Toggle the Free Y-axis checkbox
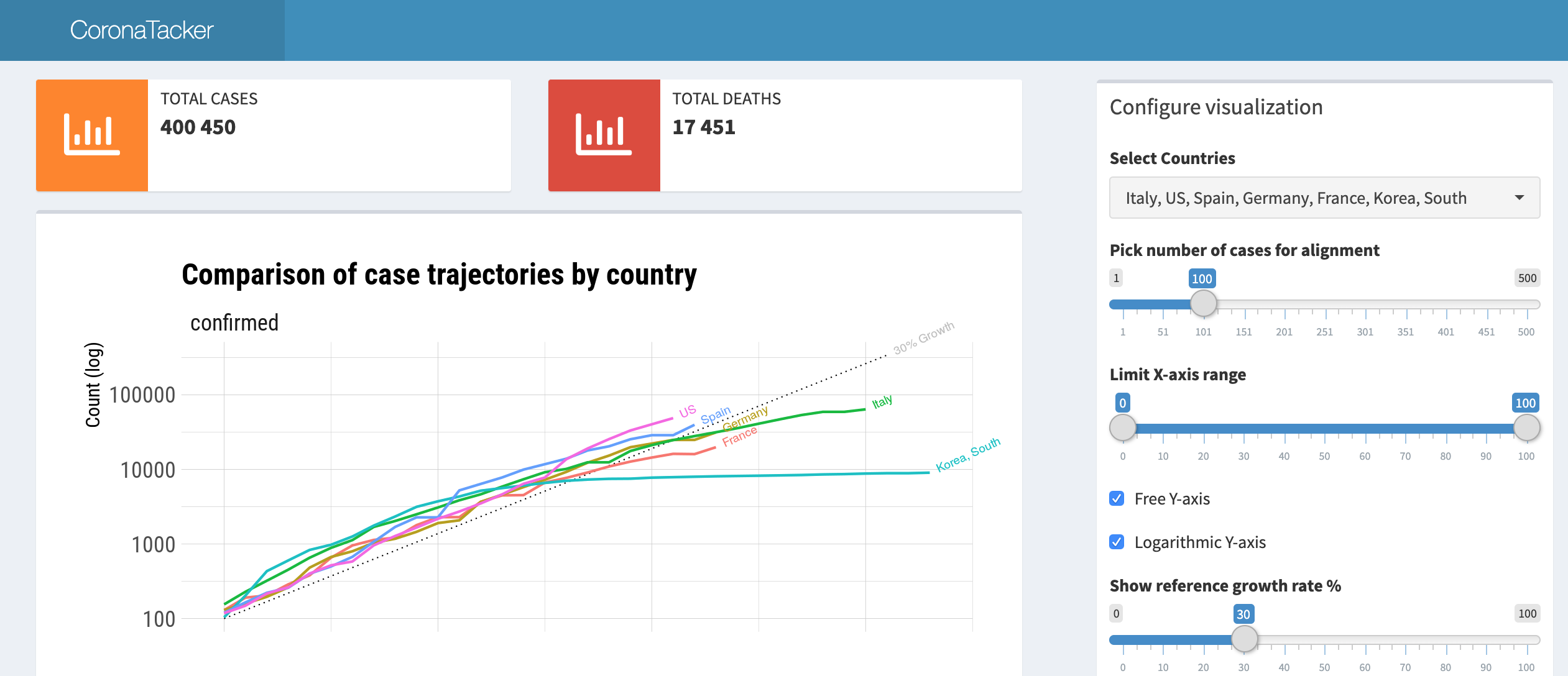 [1117, 498]
